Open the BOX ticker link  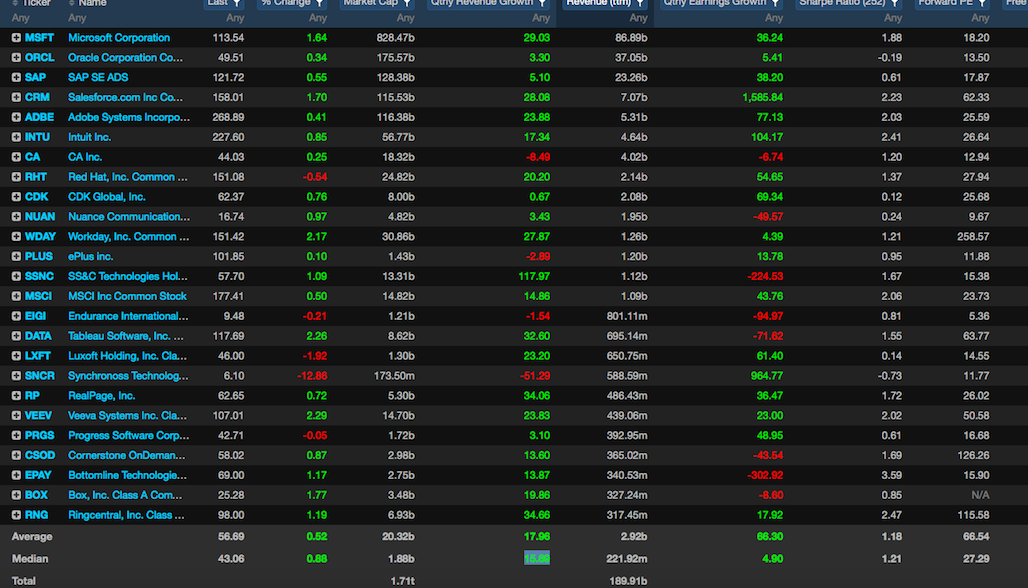tap(36, 495)
